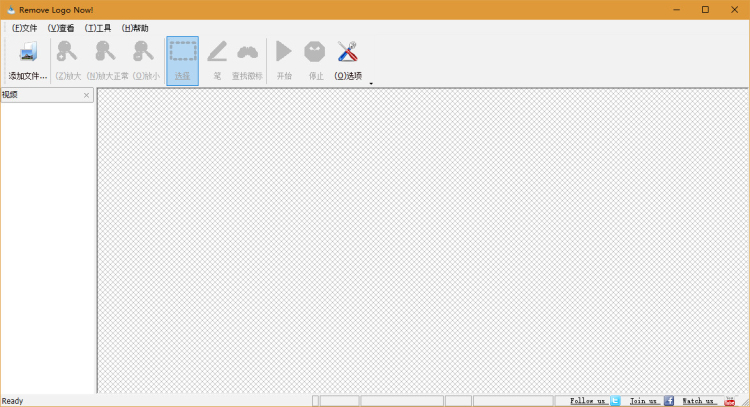
Task: Expand the toolbar overflow arrow
Action: coord(371,84)
